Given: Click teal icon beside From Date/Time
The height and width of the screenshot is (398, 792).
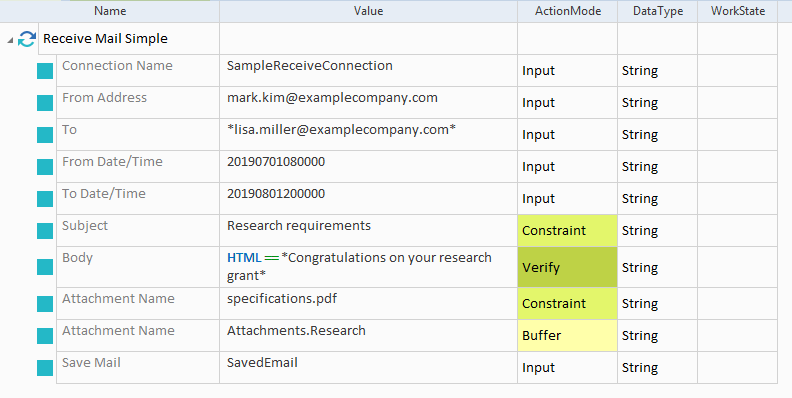Looking at the screenshot, I should pyautogui.click(x=45, y=167).
